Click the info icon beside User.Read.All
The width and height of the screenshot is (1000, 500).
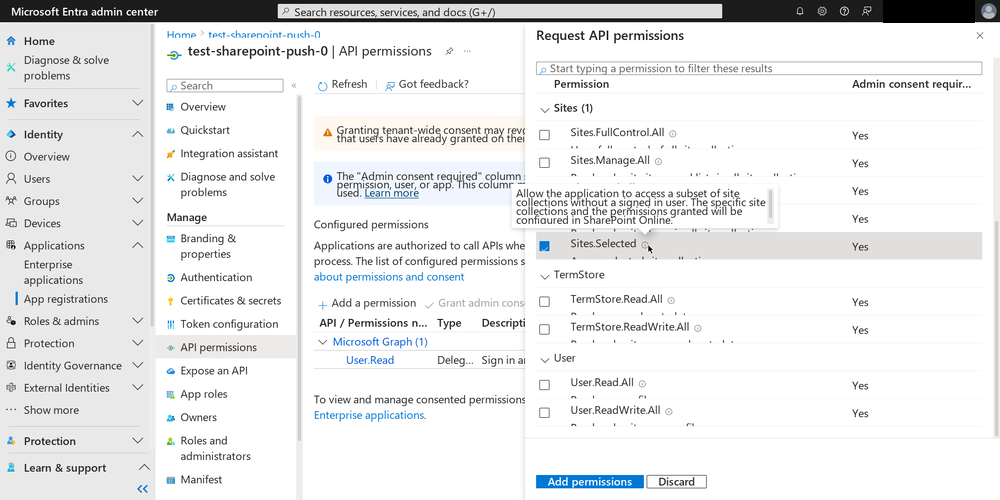[642, 384]
